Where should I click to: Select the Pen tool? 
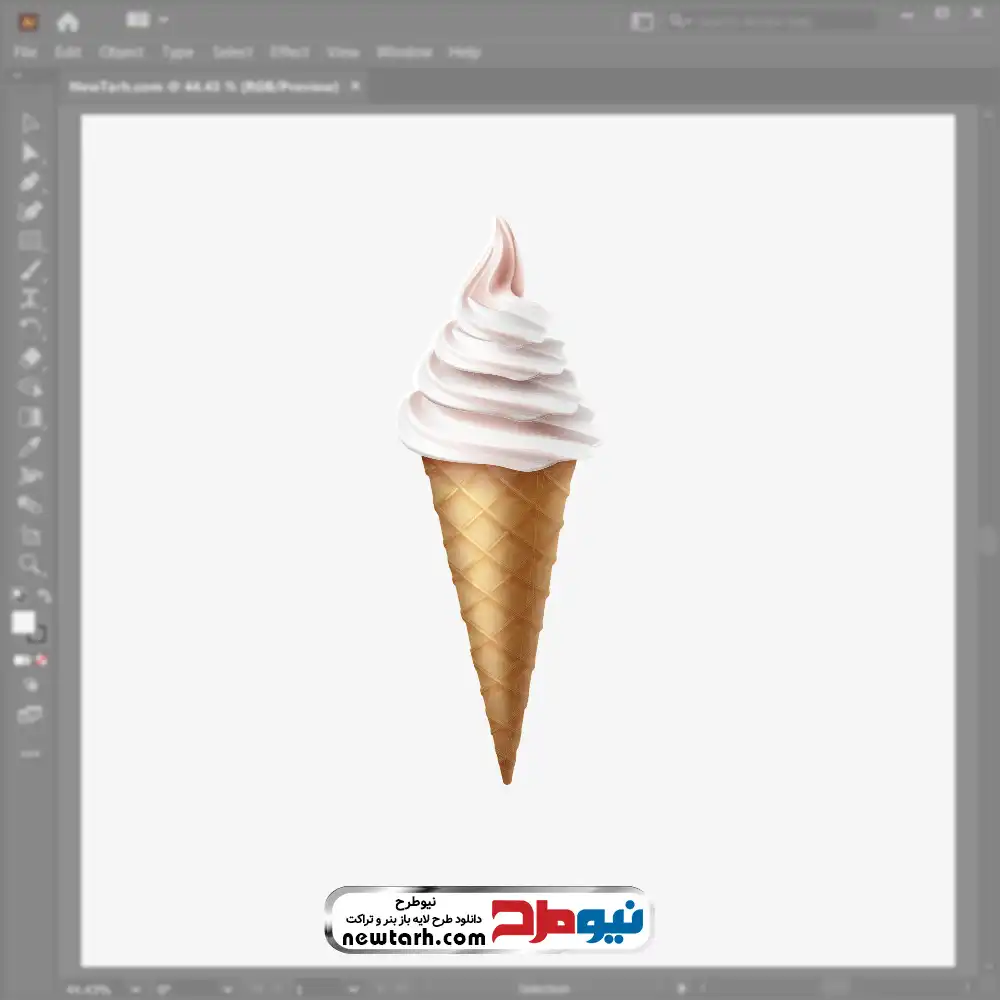point(30,182)
